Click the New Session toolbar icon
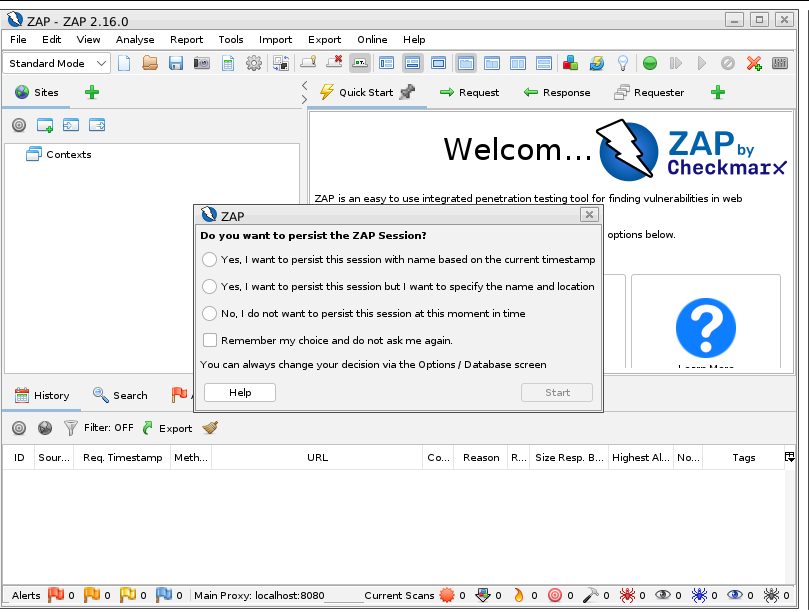Viewport: 809px width, 612px height. (x=125, y=63)
